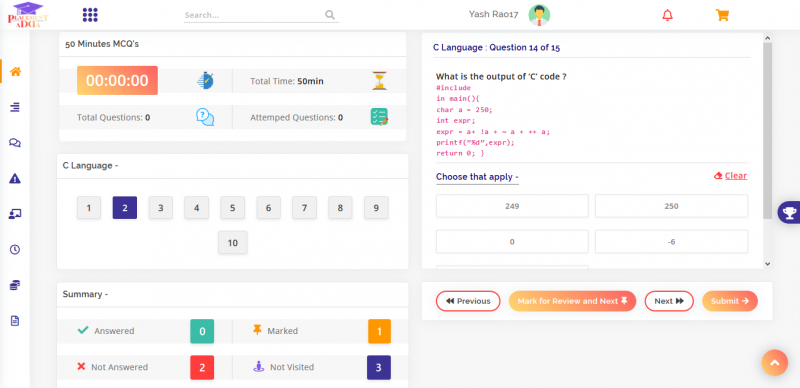Jump to question 9

pos(376,208)
